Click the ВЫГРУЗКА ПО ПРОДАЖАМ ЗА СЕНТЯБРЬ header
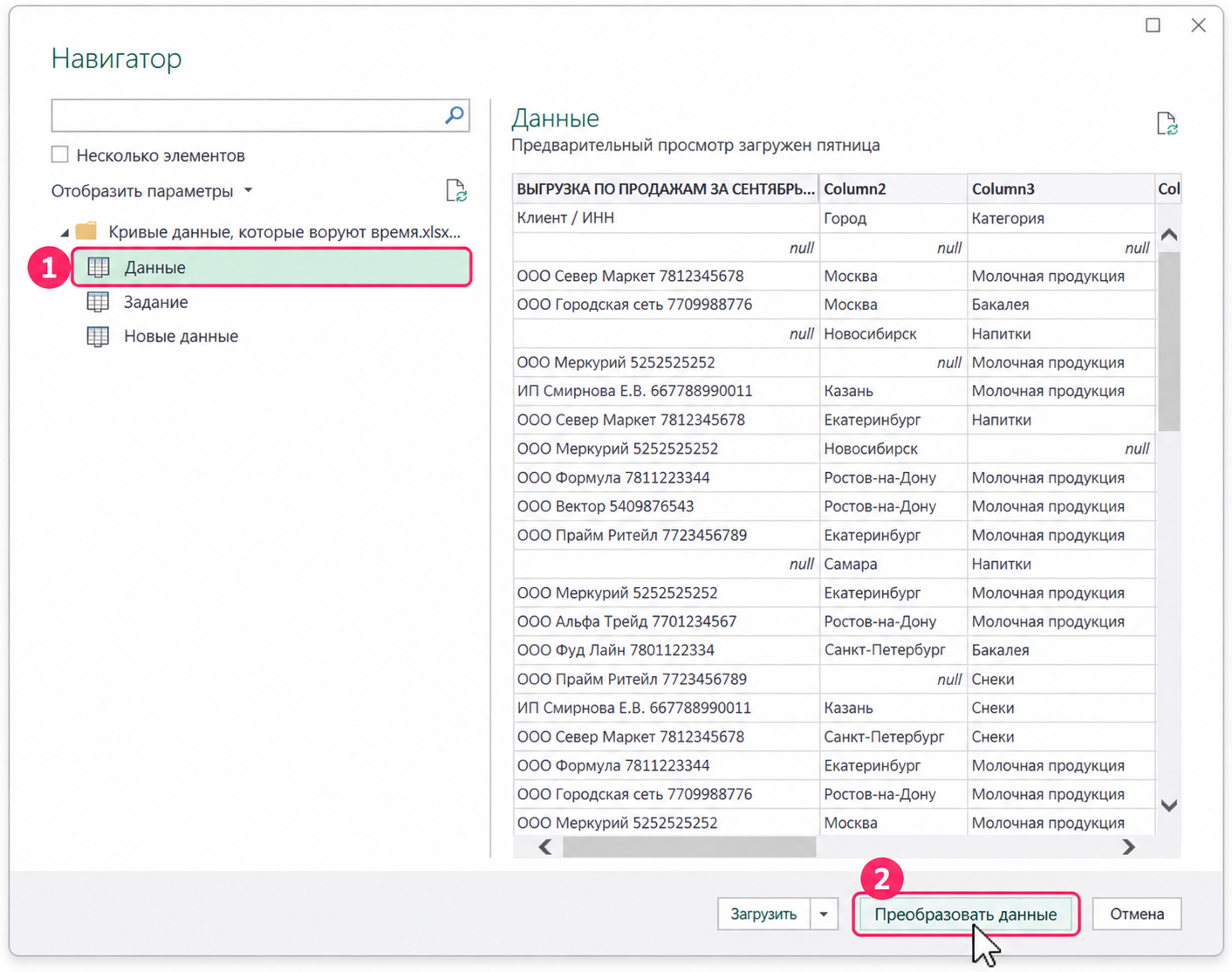The height and width of the screenshot is (972, 1232). [x=666, y=188]
